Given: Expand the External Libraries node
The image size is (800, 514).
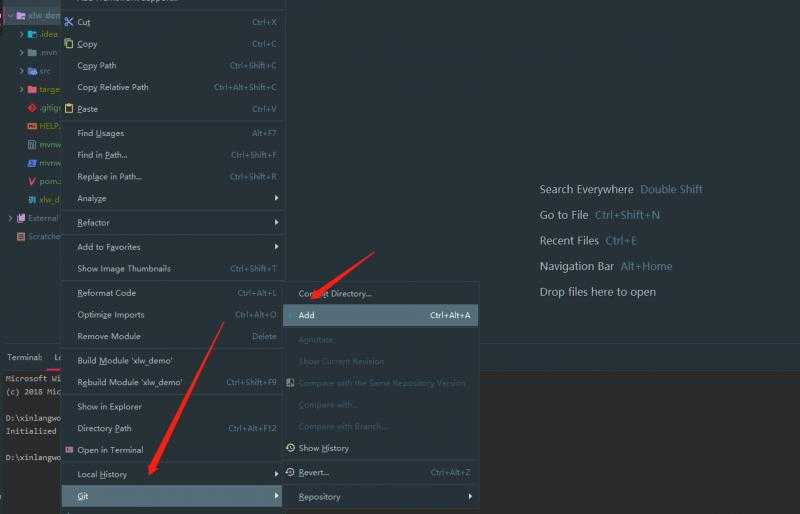Looking at the screenshot, I should [x=10, y=218].
